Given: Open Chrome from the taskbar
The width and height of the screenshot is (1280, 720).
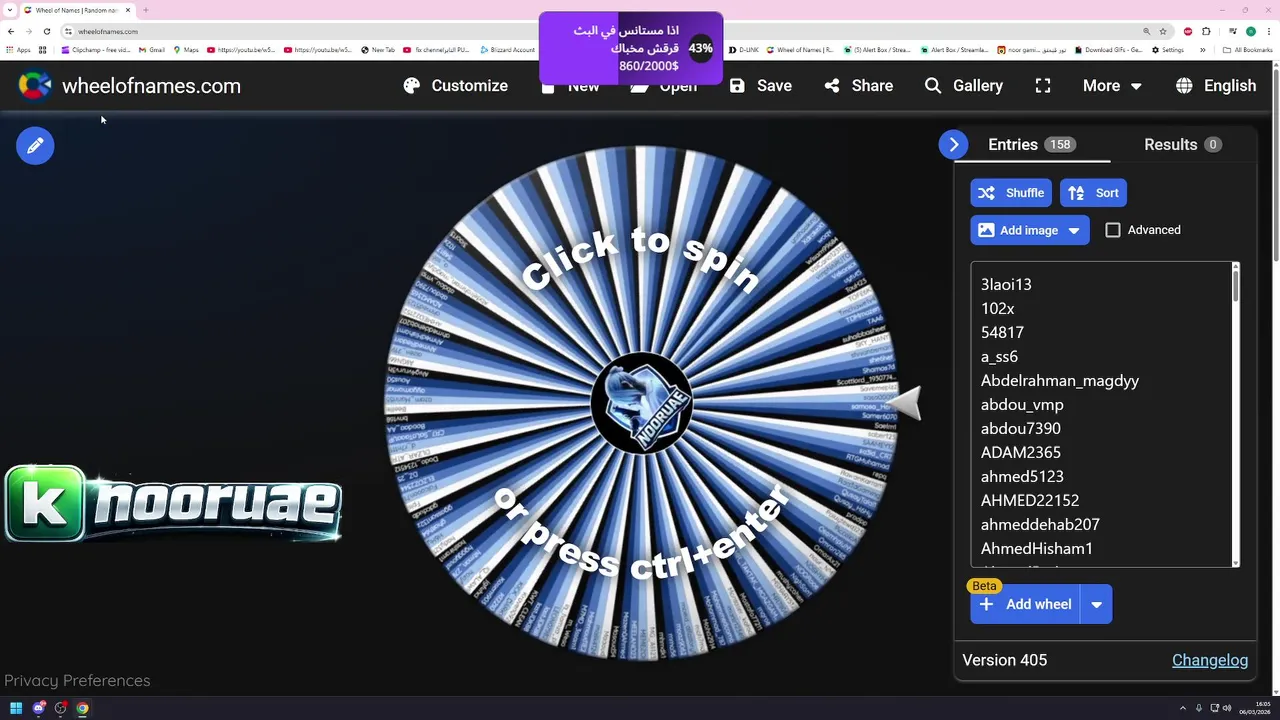Looking at the screenshot, I should coord(82,708).
